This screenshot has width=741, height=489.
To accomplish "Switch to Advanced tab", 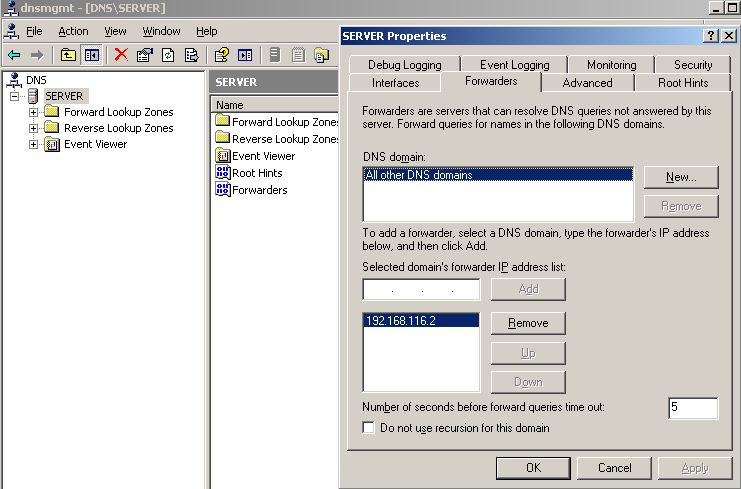I will 587,83.
